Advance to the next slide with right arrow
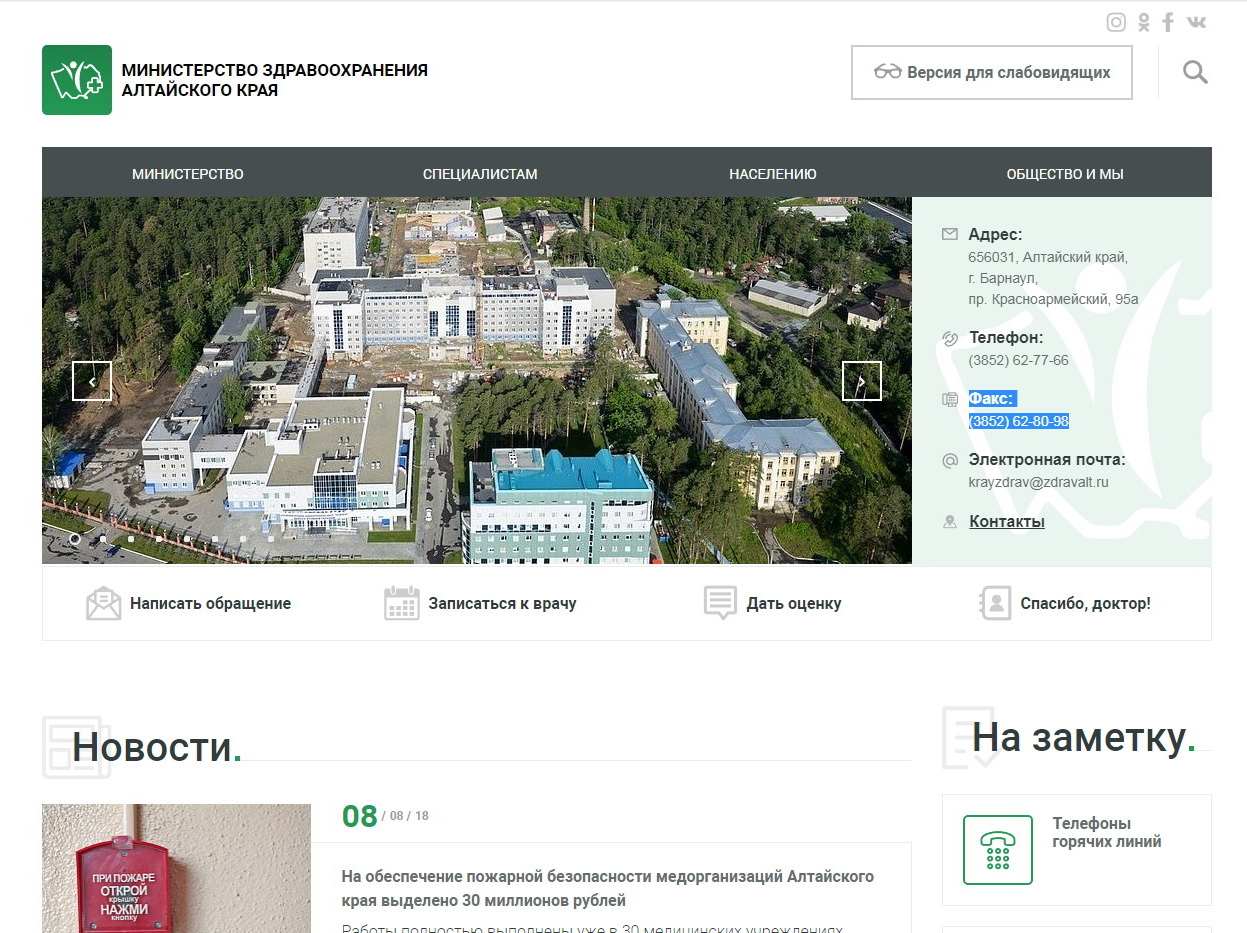1247x933 pixels. pyautogui.click(x=862, y=381)
